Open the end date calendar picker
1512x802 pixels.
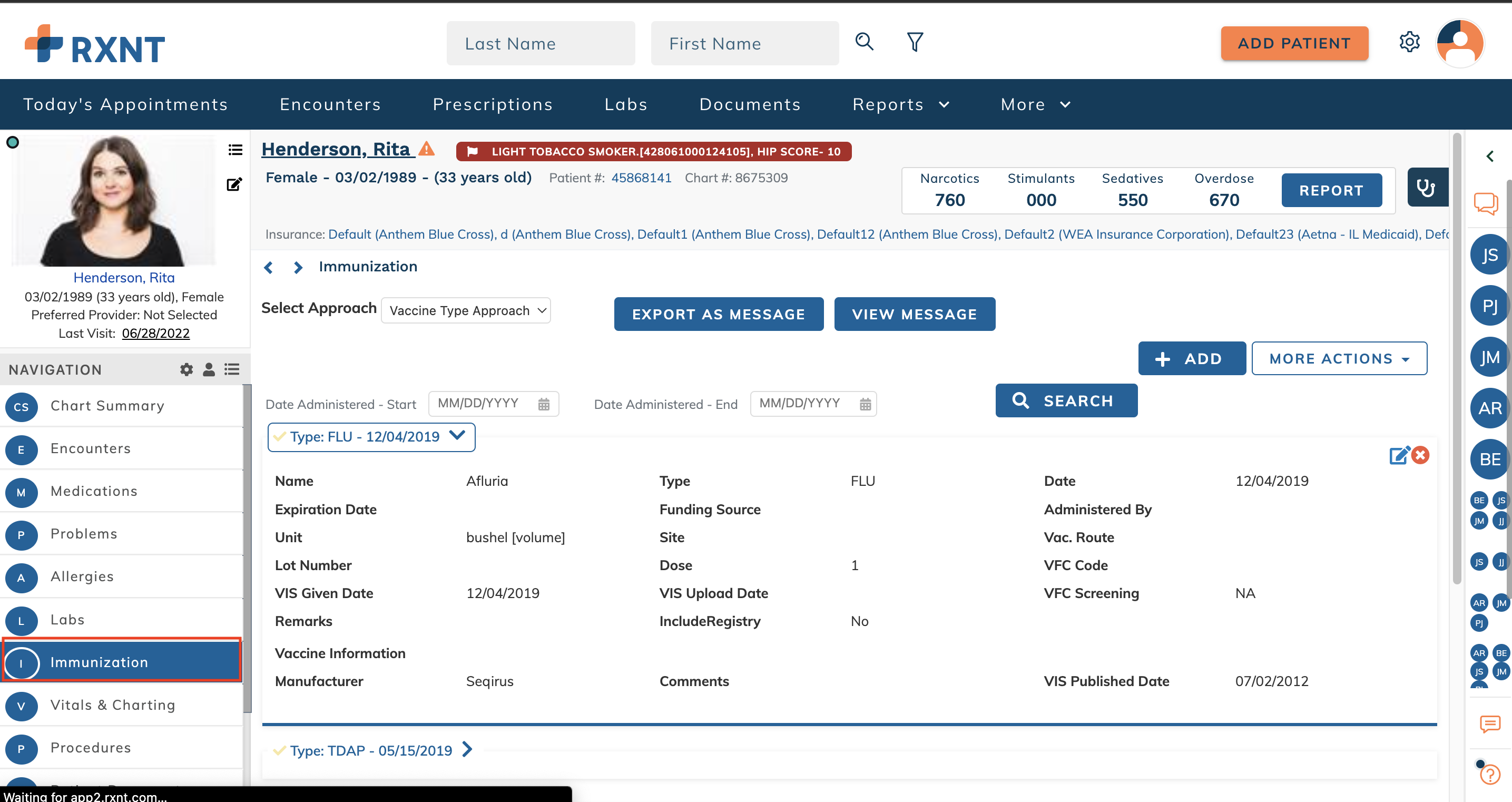tap(865, 404)
